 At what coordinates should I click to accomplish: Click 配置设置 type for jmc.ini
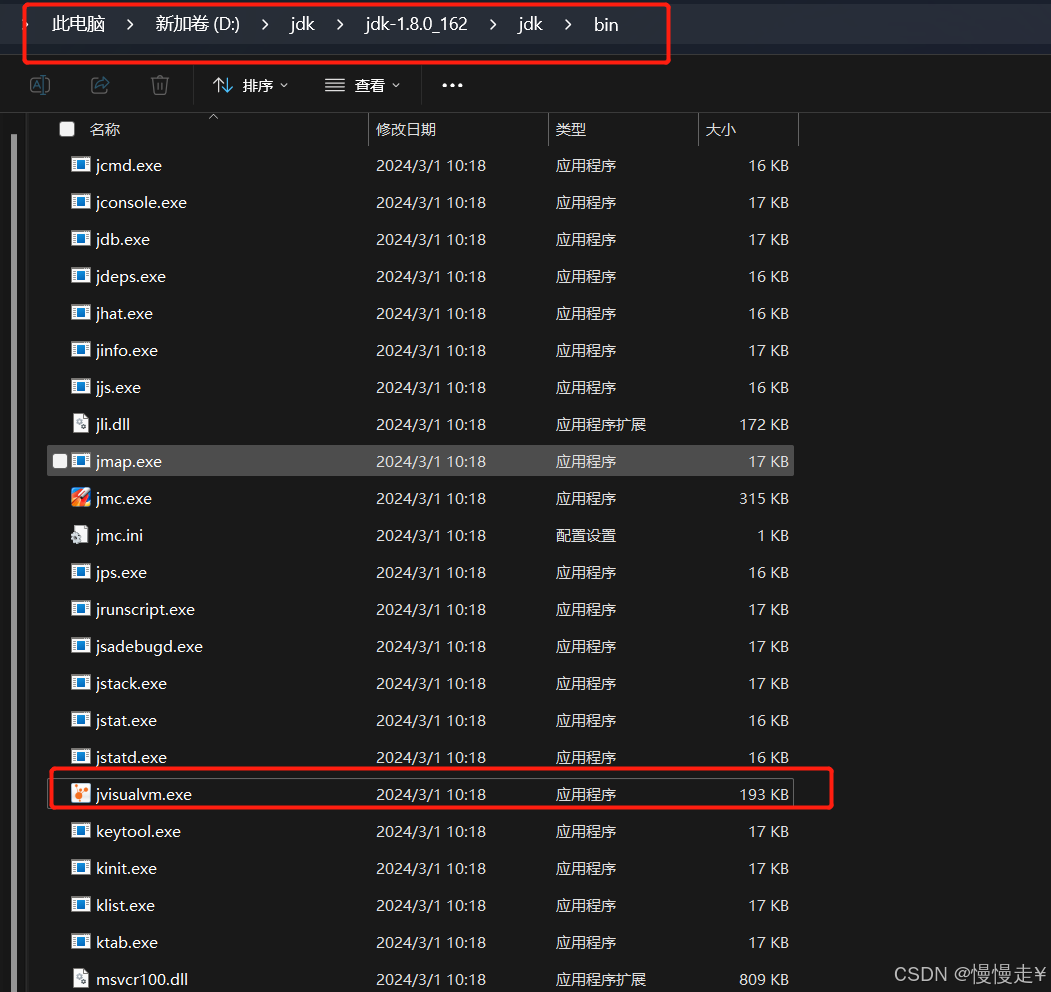586,536
